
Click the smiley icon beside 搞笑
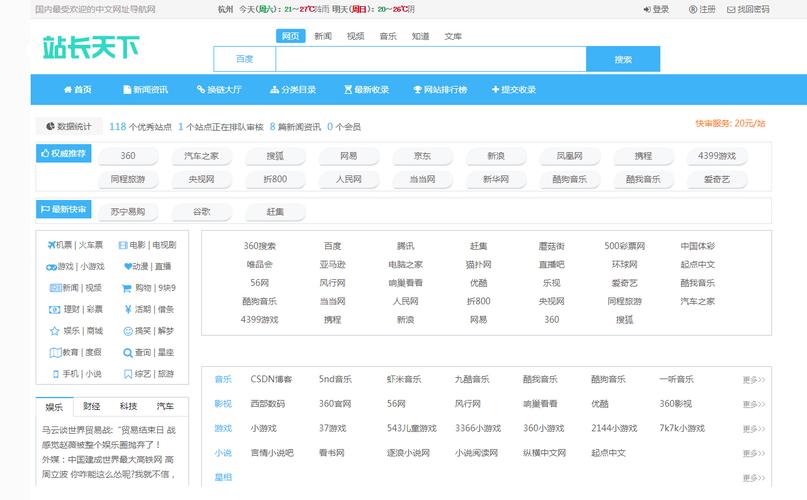pos(128,331)
